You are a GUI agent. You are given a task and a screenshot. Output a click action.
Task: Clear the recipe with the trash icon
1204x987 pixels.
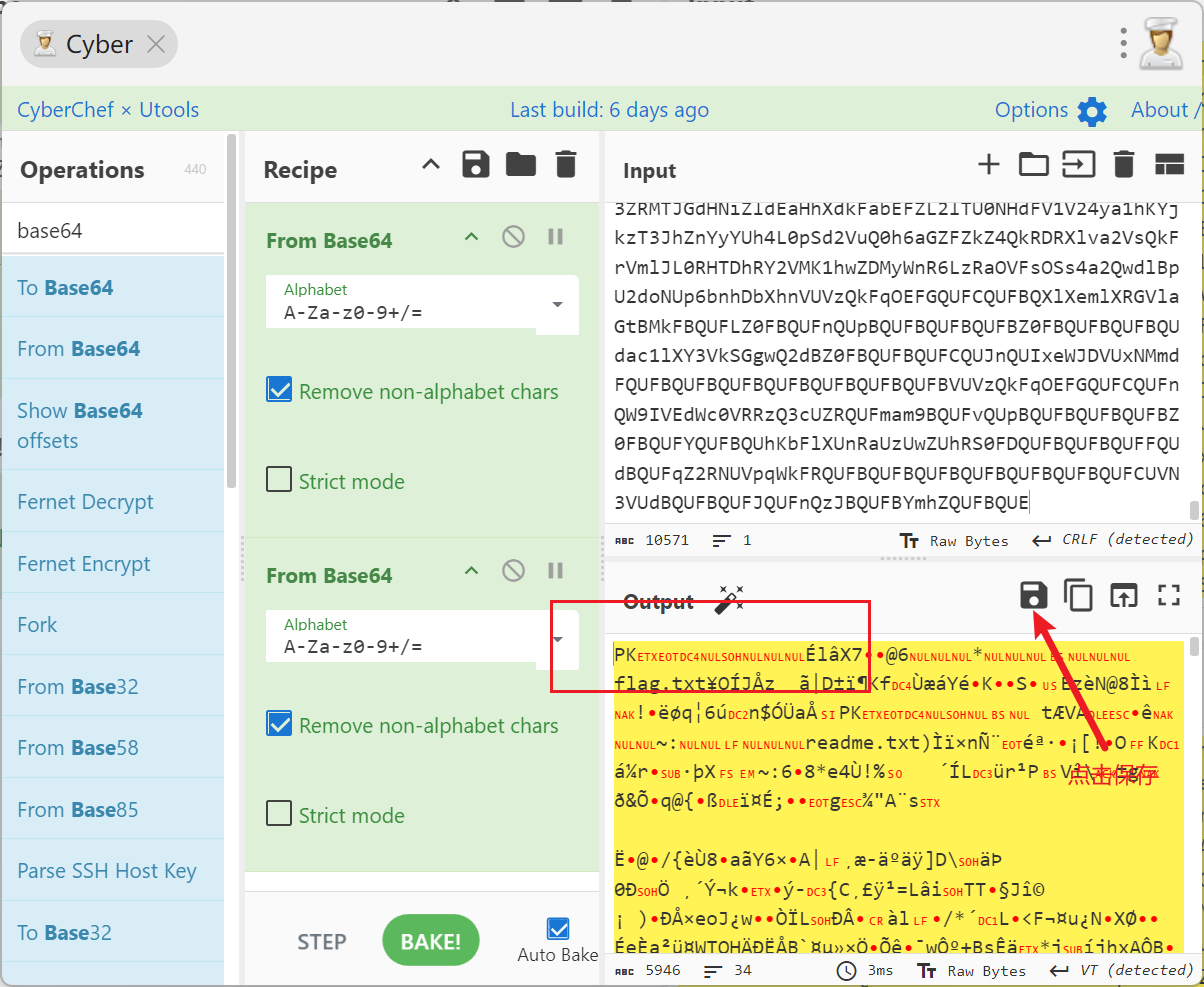click(x=566, y=165)
